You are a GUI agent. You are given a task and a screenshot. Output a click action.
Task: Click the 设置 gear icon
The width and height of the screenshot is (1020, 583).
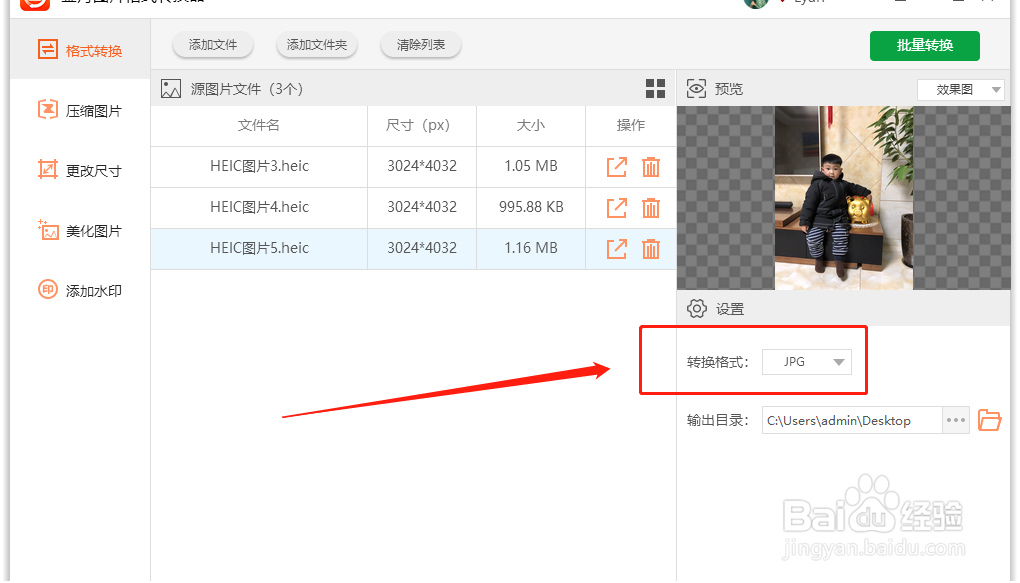point(697,308)
